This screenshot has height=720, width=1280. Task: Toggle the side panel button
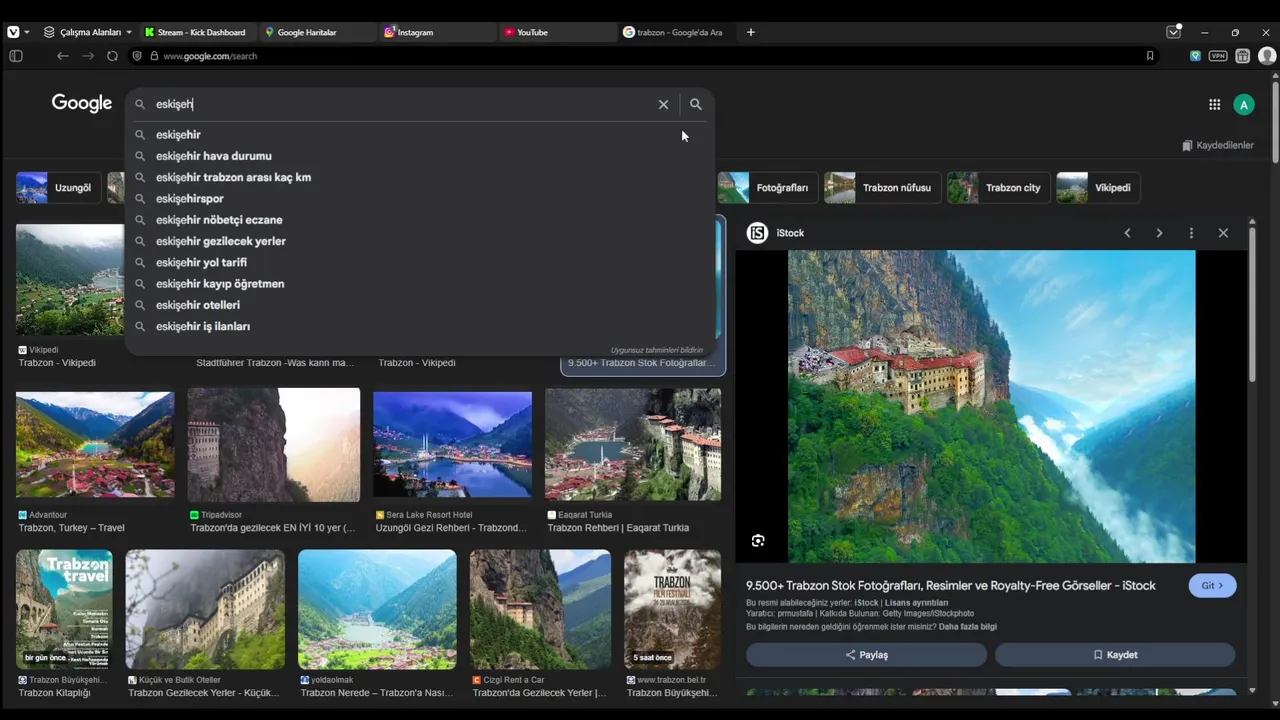(x=16, y=56)
